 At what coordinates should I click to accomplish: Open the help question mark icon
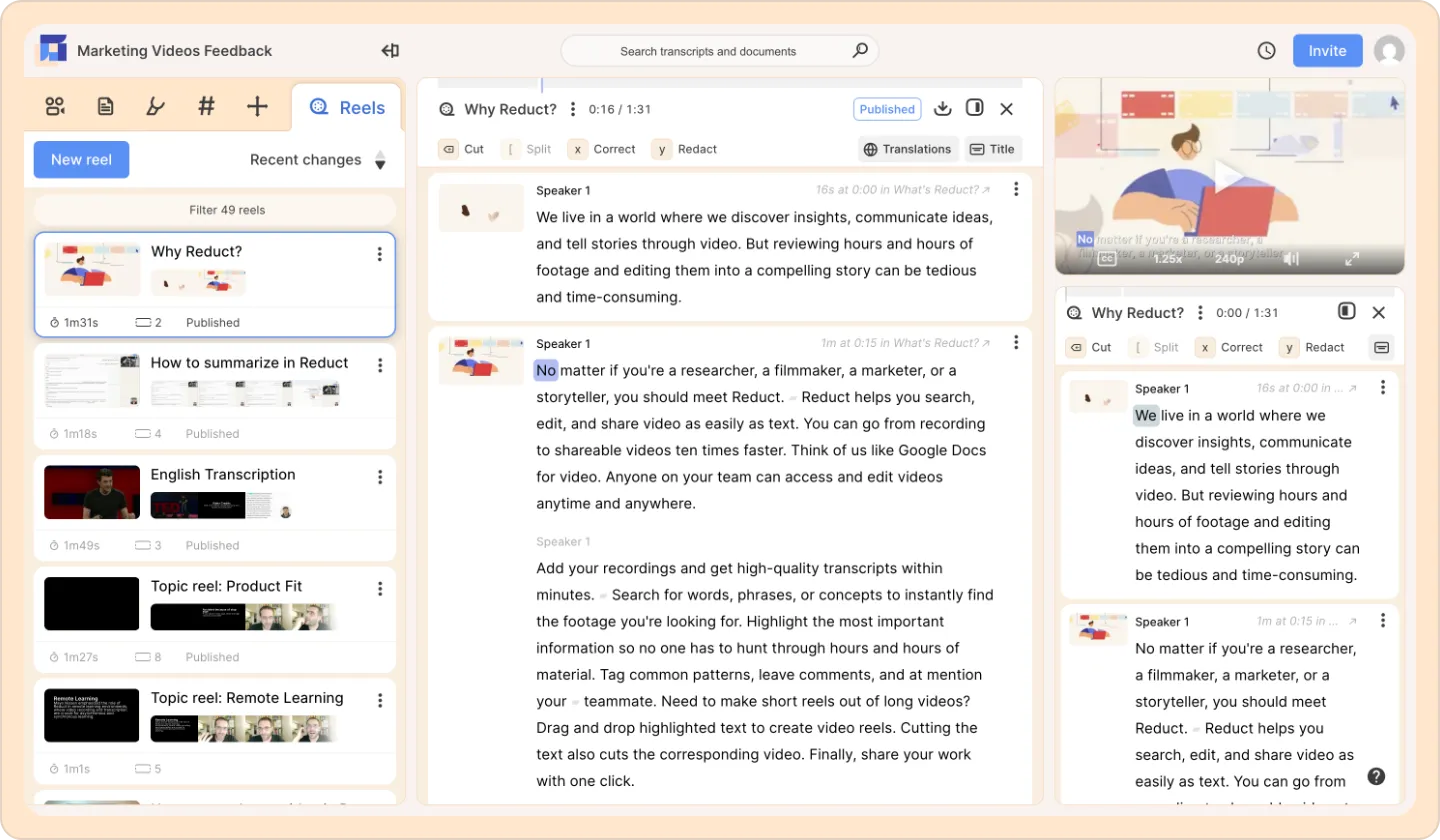[x=1377, y=776]
